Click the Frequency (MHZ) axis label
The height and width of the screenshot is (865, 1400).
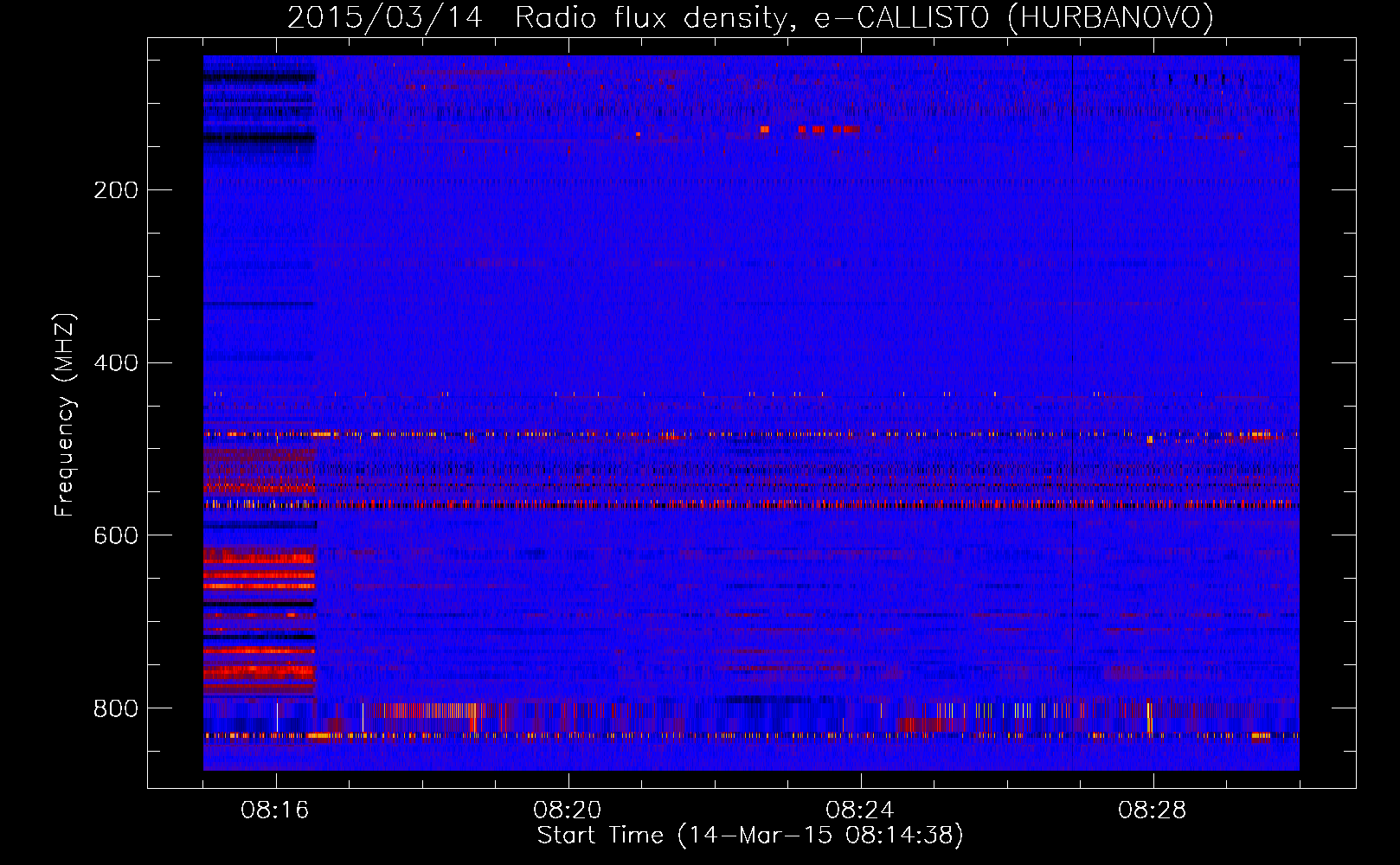pos(65,414)
